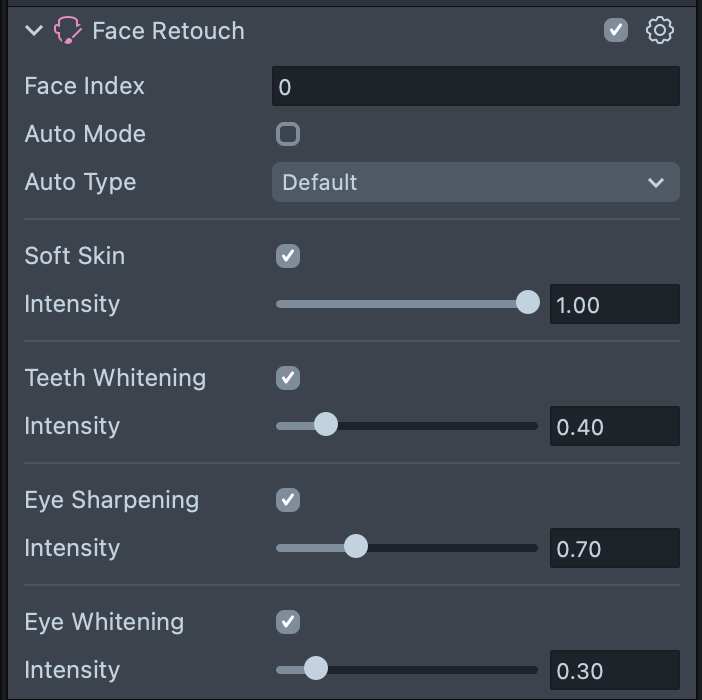Click the pink Face Retouch component icon
Image resolution: width=702 pixels, height=700 pixels.
[67, 31]
